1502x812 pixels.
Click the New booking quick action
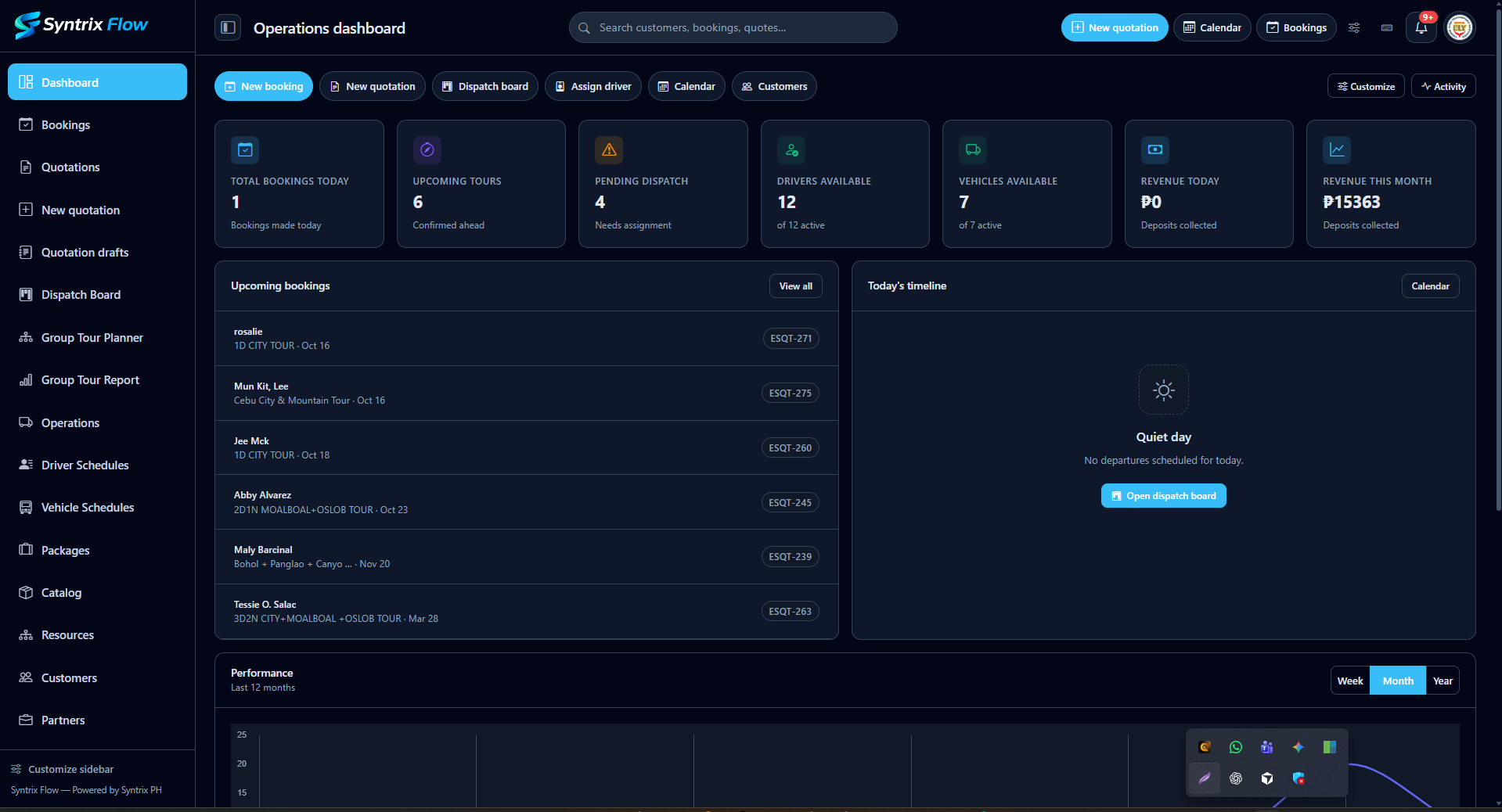264,86
